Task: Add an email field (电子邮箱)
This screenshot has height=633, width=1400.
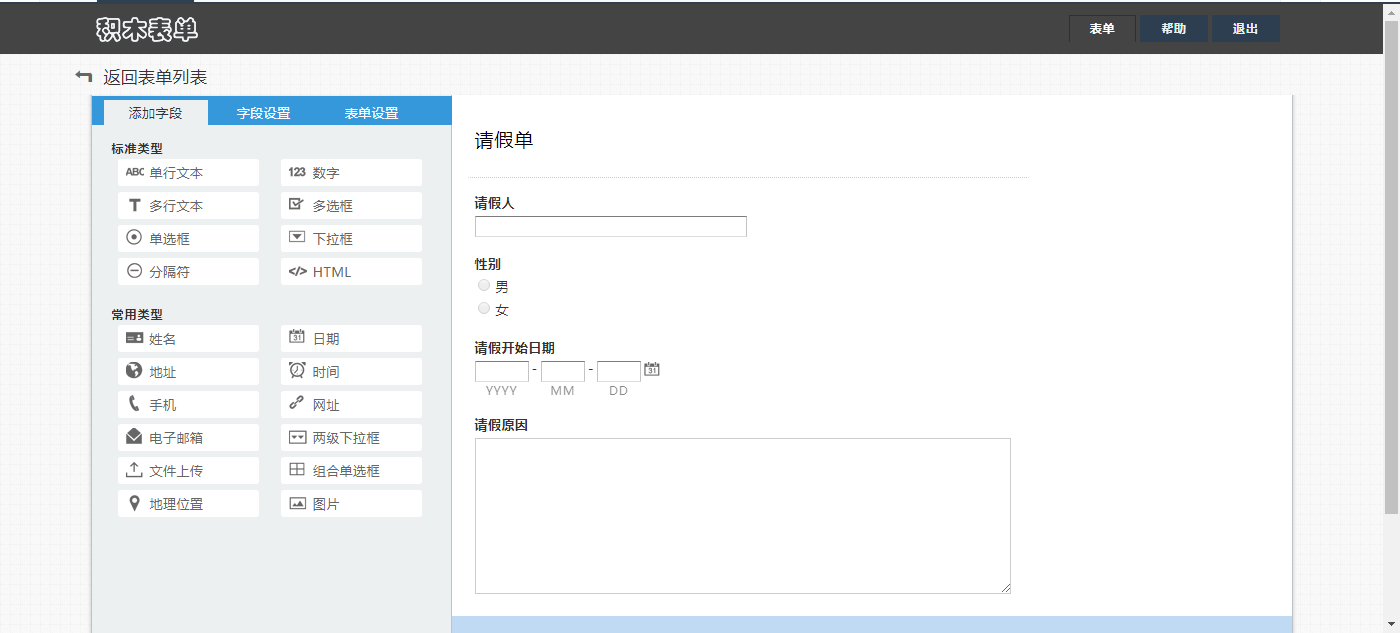Action: pyautogui.click(x=188, y=437)
